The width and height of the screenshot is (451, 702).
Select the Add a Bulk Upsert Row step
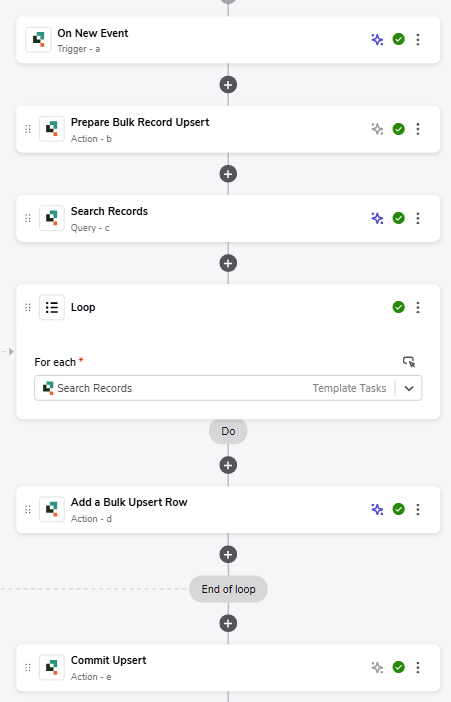(228, 509)
